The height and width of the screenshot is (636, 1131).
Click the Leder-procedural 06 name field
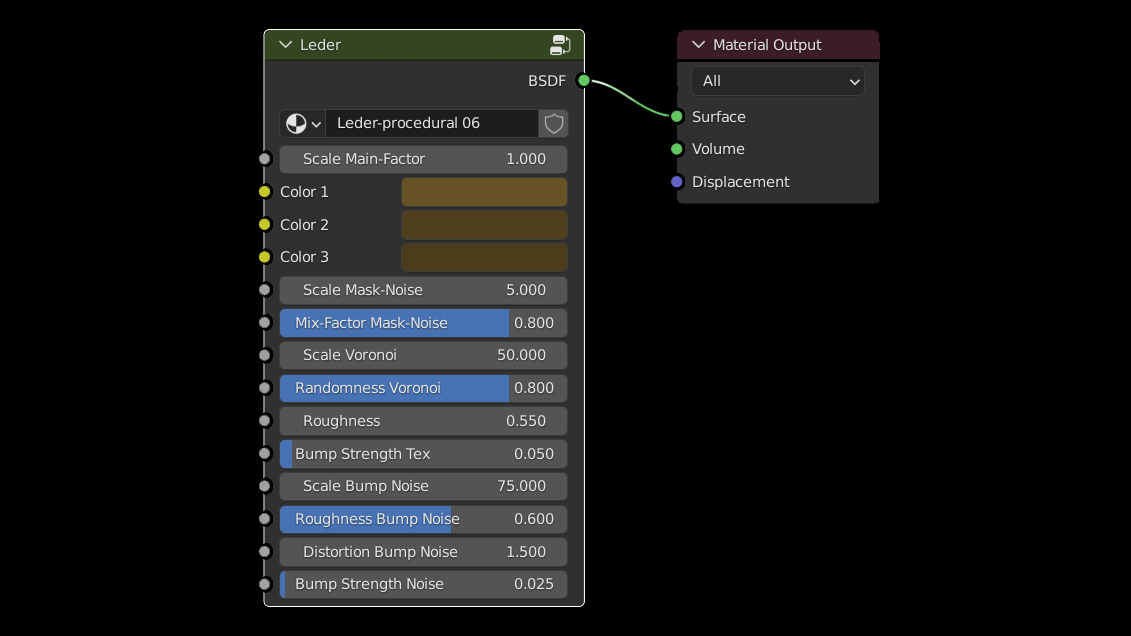430,124
